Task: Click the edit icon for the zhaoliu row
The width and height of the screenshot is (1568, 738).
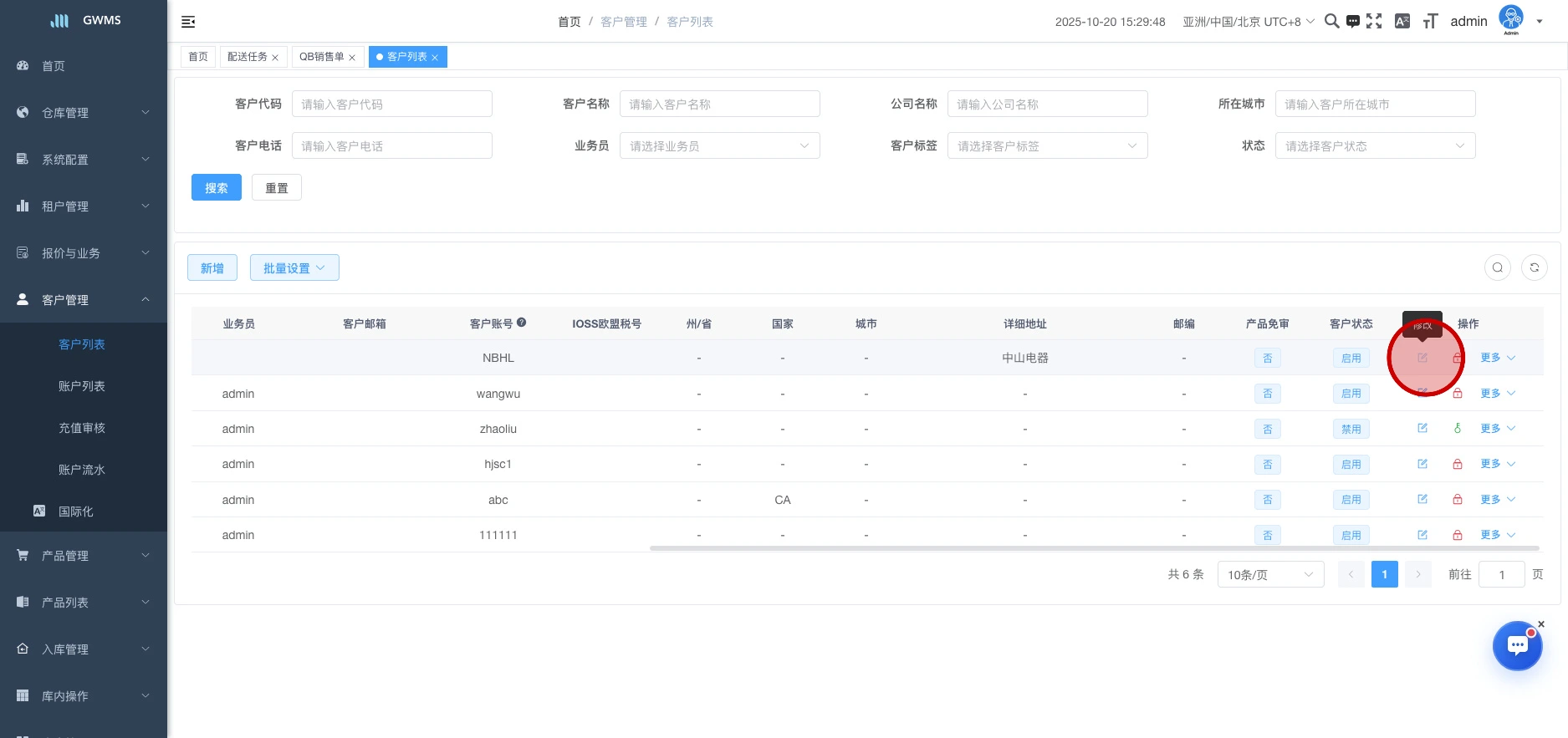Action: [1422, 428]
